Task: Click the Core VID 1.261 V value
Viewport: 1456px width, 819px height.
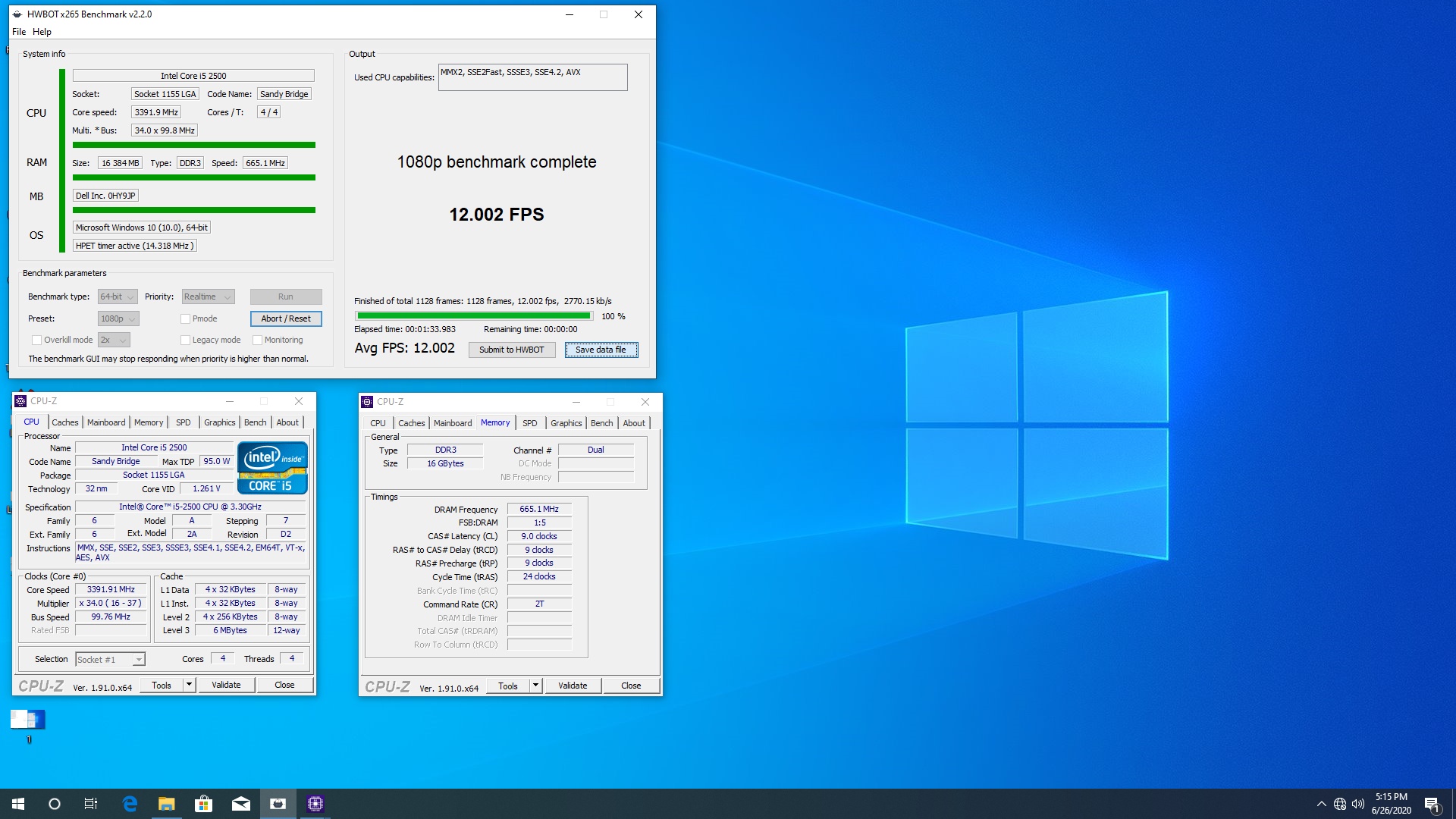Action: tap(206, 489)
